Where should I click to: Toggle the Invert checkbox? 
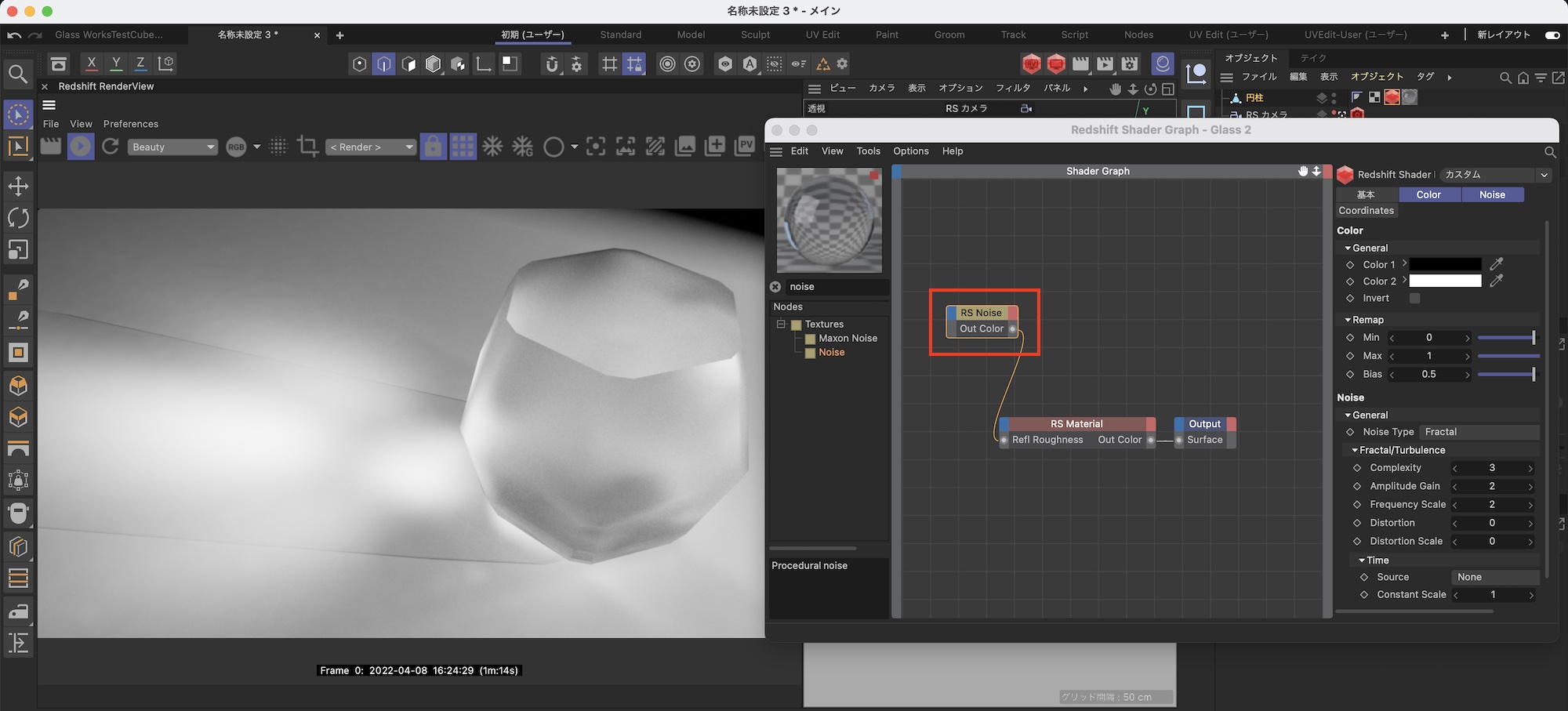coord(1414,299)
